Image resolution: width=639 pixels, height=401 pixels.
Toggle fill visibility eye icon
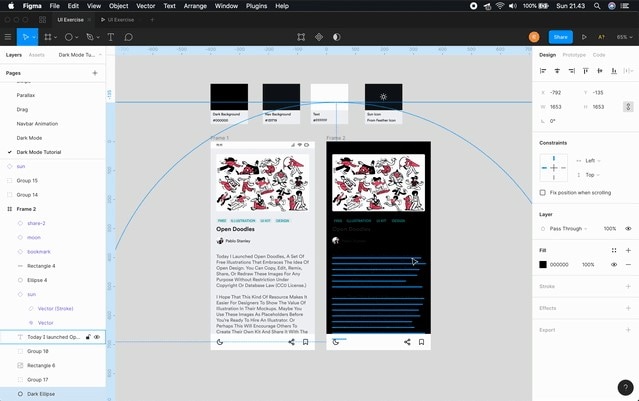(x=614, y=264)
